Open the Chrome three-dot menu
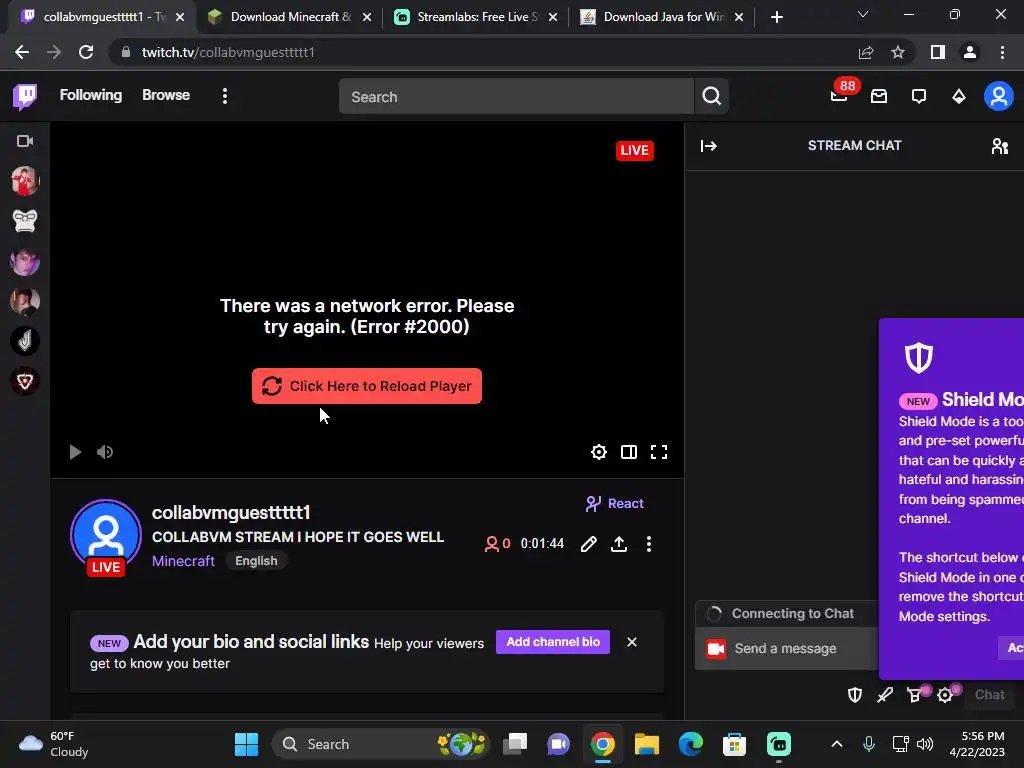The width and height of the screenshot is (1024, 768). tap(1002, 52)
